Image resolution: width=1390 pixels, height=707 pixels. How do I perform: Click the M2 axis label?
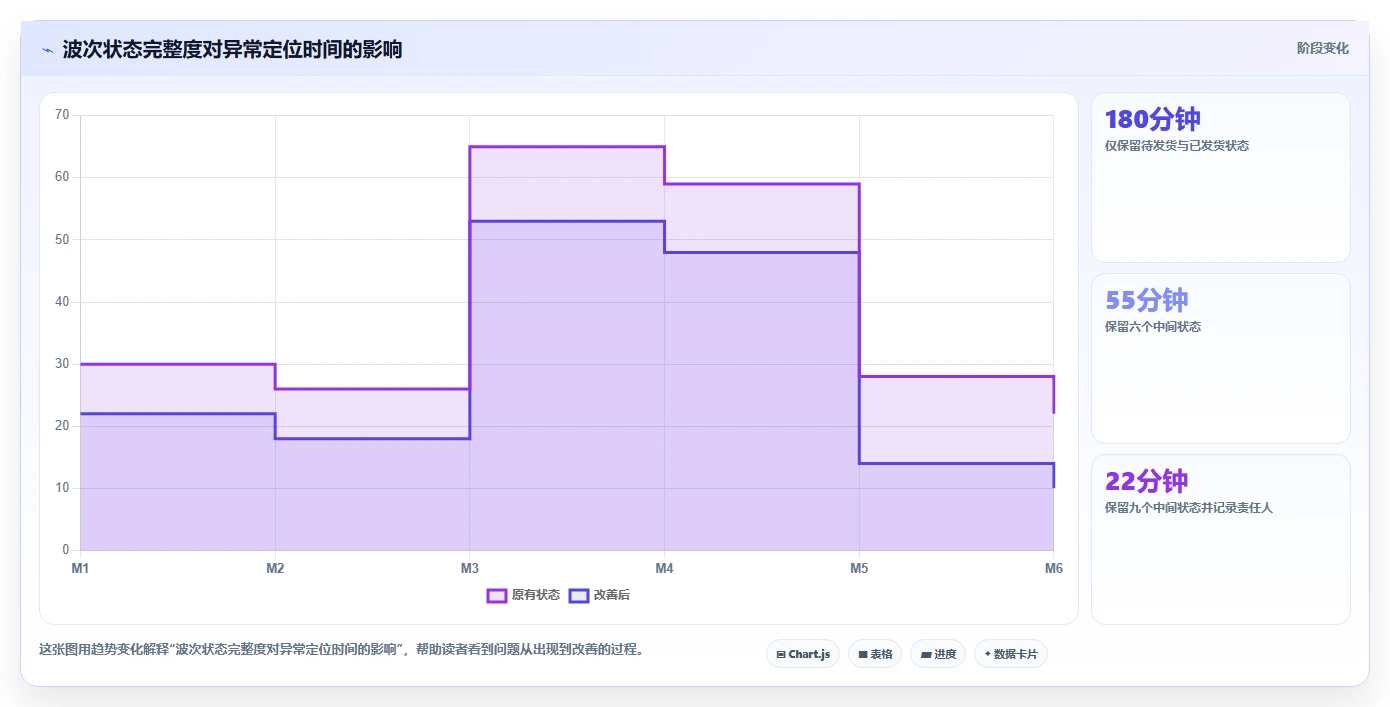click(275, 568)
